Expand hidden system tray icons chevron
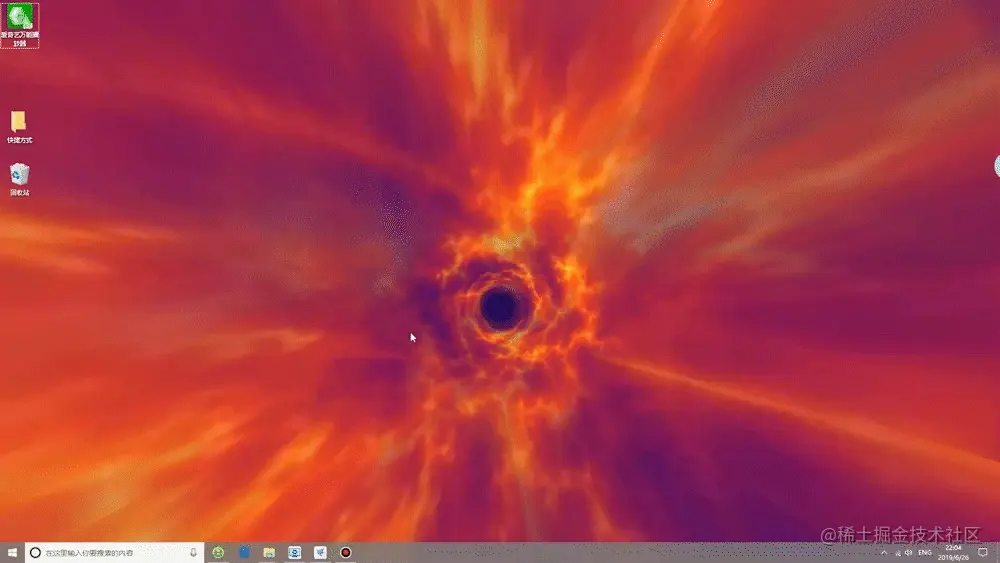This screenshot has height=563, width=1000. click(884, 553)
